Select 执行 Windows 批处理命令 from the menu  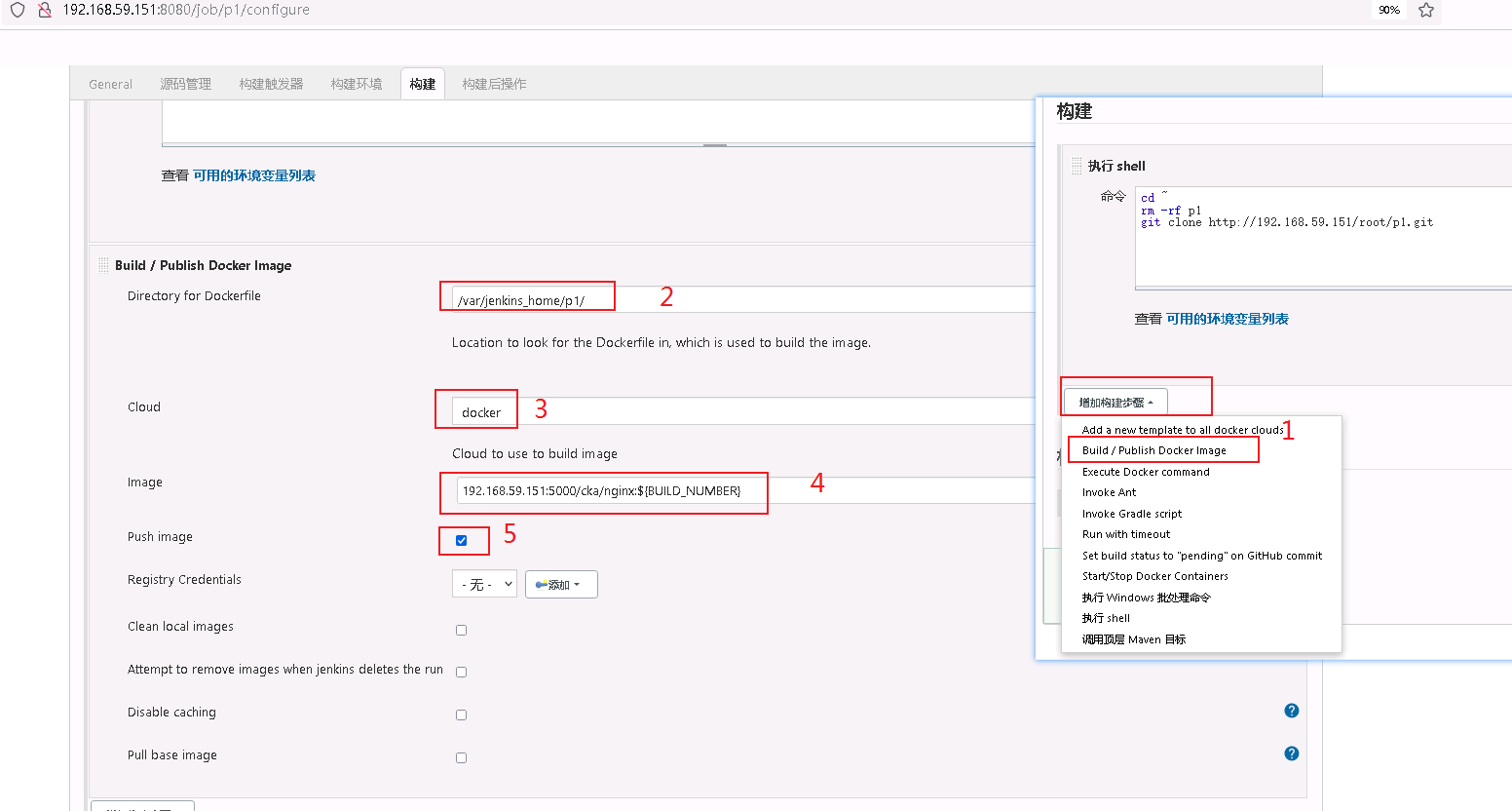[1146, 598]
